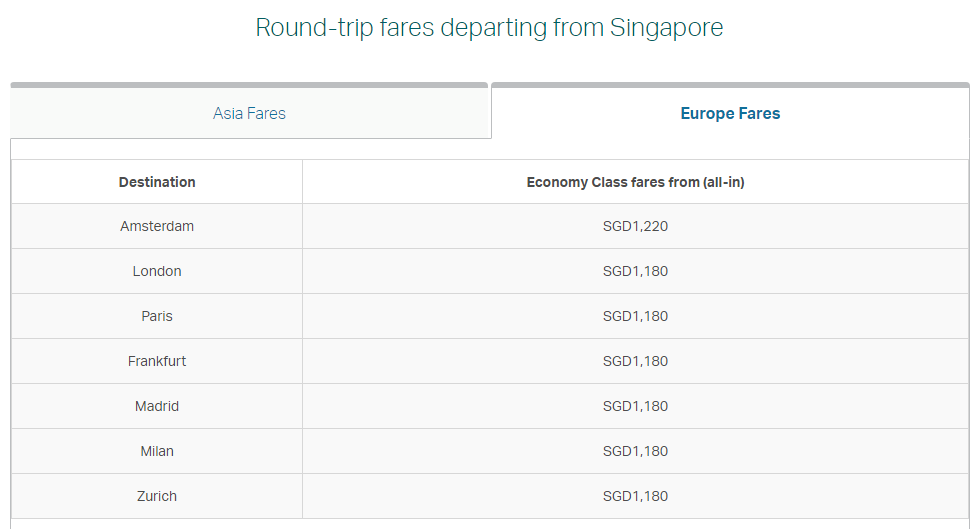The height and width of the screenshot is (529, 980).
Task: Select the Milan destination cell
Action: click(x=157, y=451)
